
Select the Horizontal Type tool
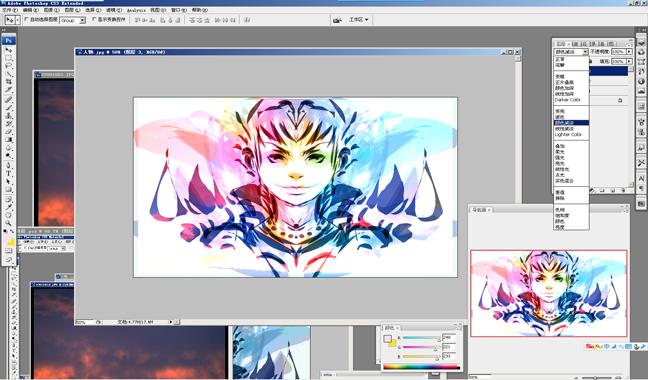[8, 173]
